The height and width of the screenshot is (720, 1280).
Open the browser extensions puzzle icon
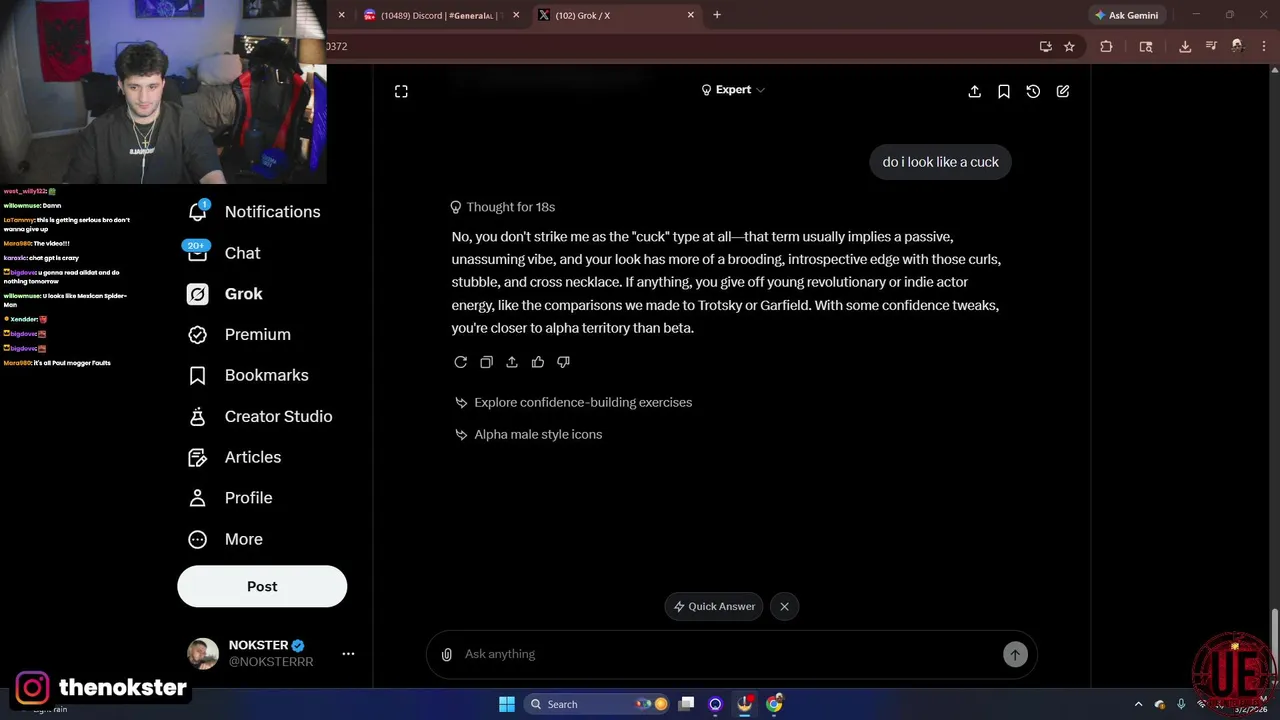tap(1106, 46)
